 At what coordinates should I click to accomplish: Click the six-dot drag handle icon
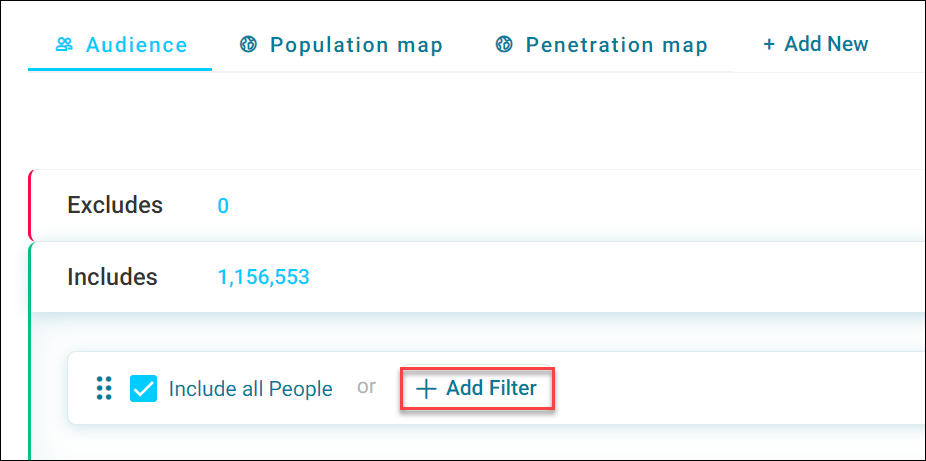(105, 388)
